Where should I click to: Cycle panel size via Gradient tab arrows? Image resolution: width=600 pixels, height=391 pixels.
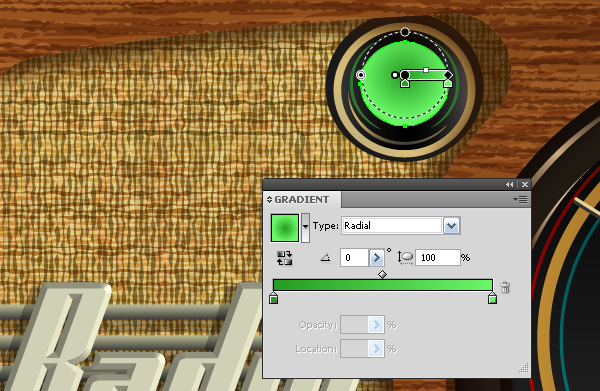click(x=269, y=200)
